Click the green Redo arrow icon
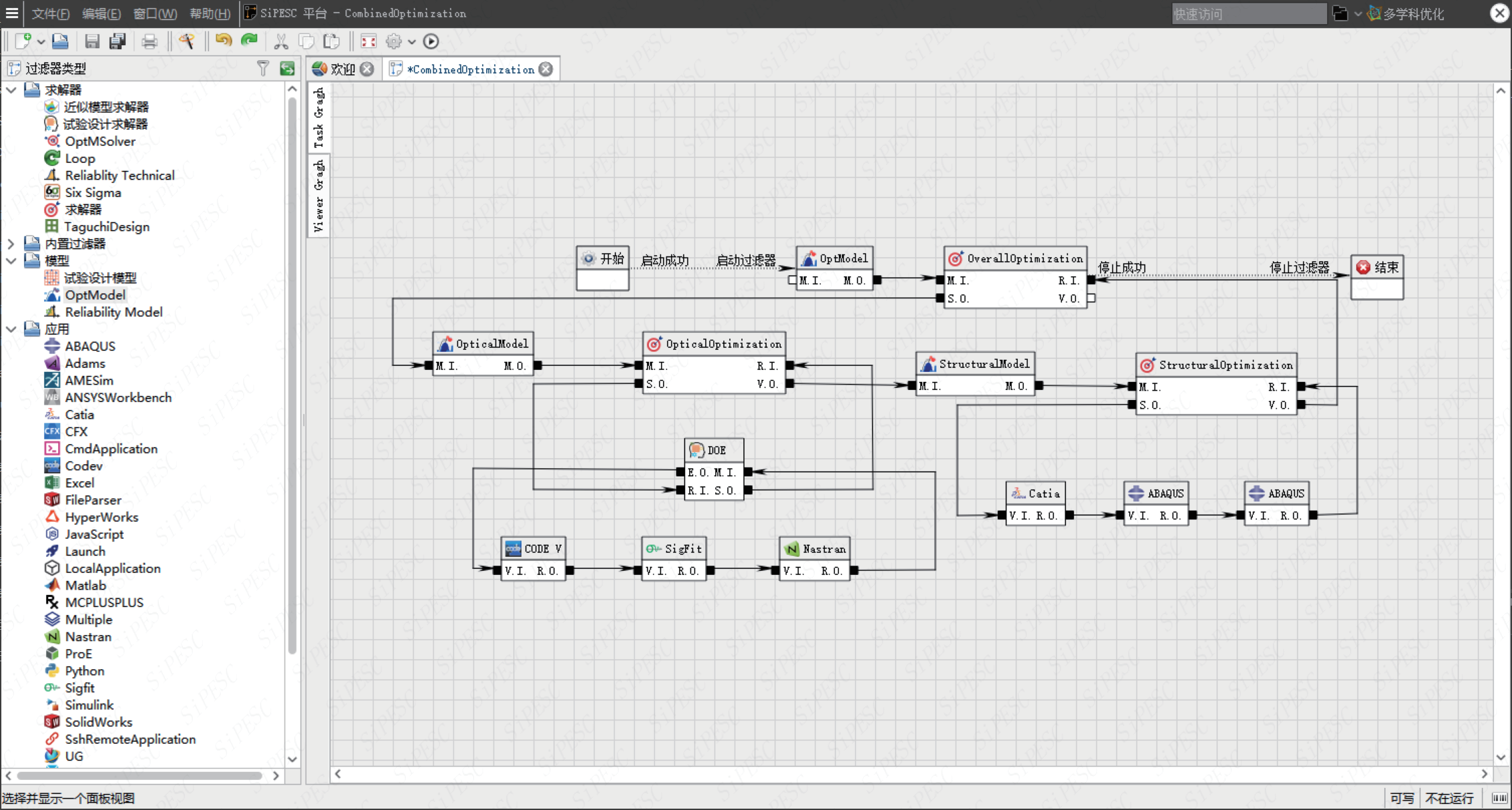Viewport: 1512px width, 810px height. pos(249,41)
